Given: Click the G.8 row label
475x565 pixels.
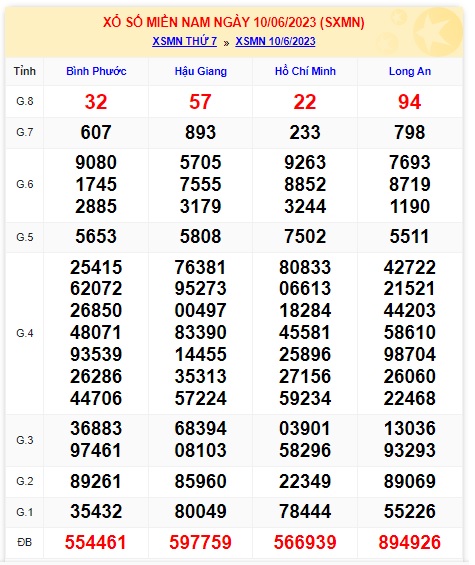Looking at the screenshot, I should [25, 101].
